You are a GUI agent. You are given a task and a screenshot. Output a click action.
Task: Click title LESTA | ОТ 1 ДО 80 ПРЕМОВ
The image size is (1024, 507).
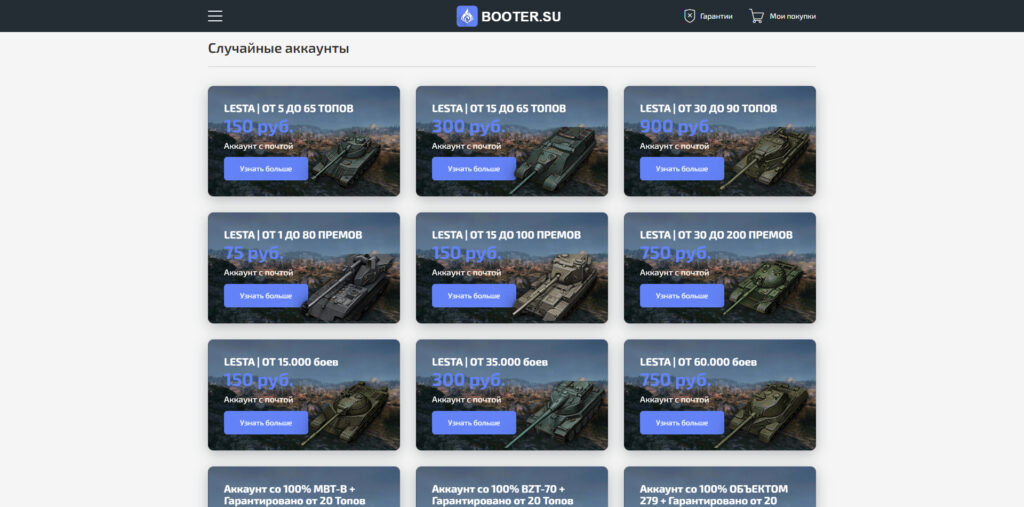click(x=293, y=235)
